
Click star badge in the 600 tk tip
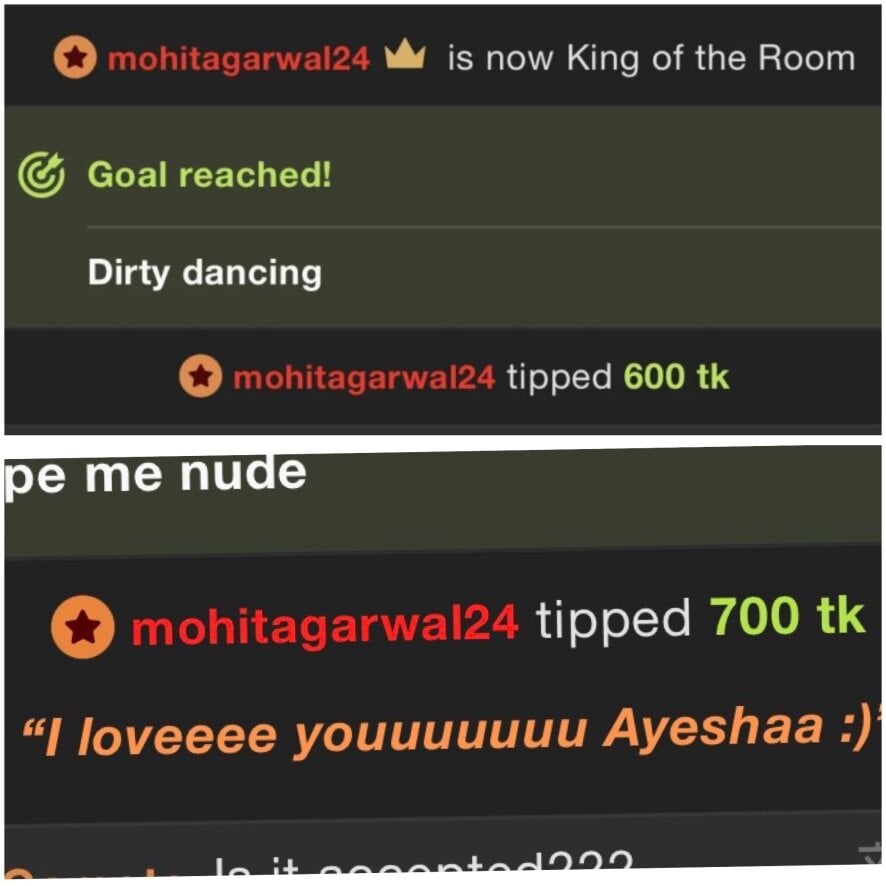[x=201, y=376]
